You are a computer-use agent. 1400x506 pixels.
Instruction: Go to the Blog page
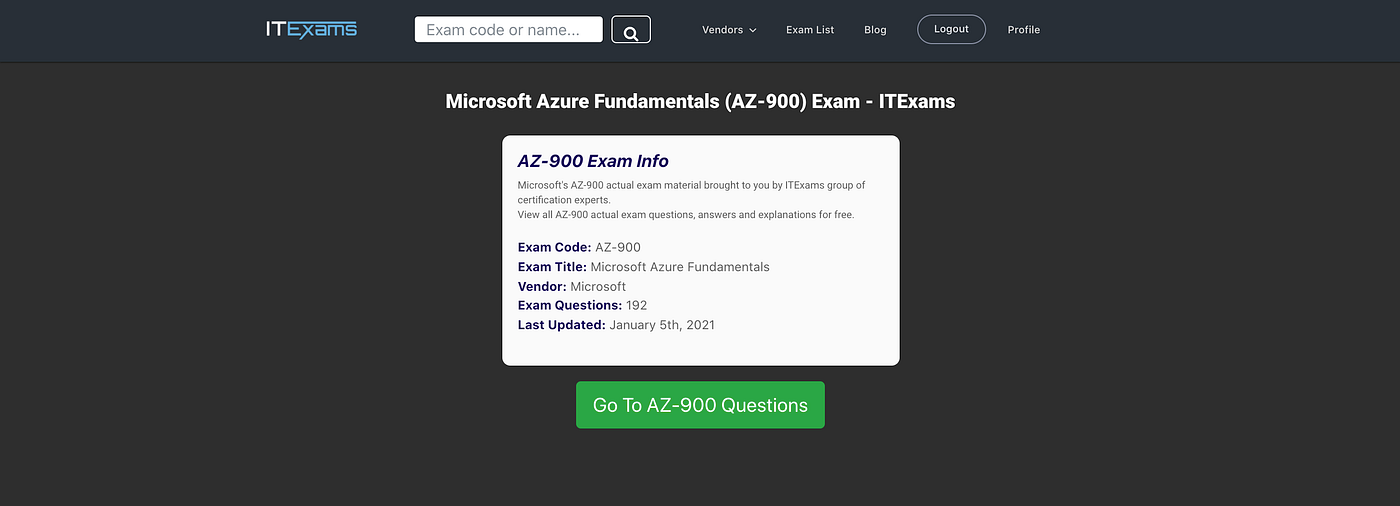point(875,30)
